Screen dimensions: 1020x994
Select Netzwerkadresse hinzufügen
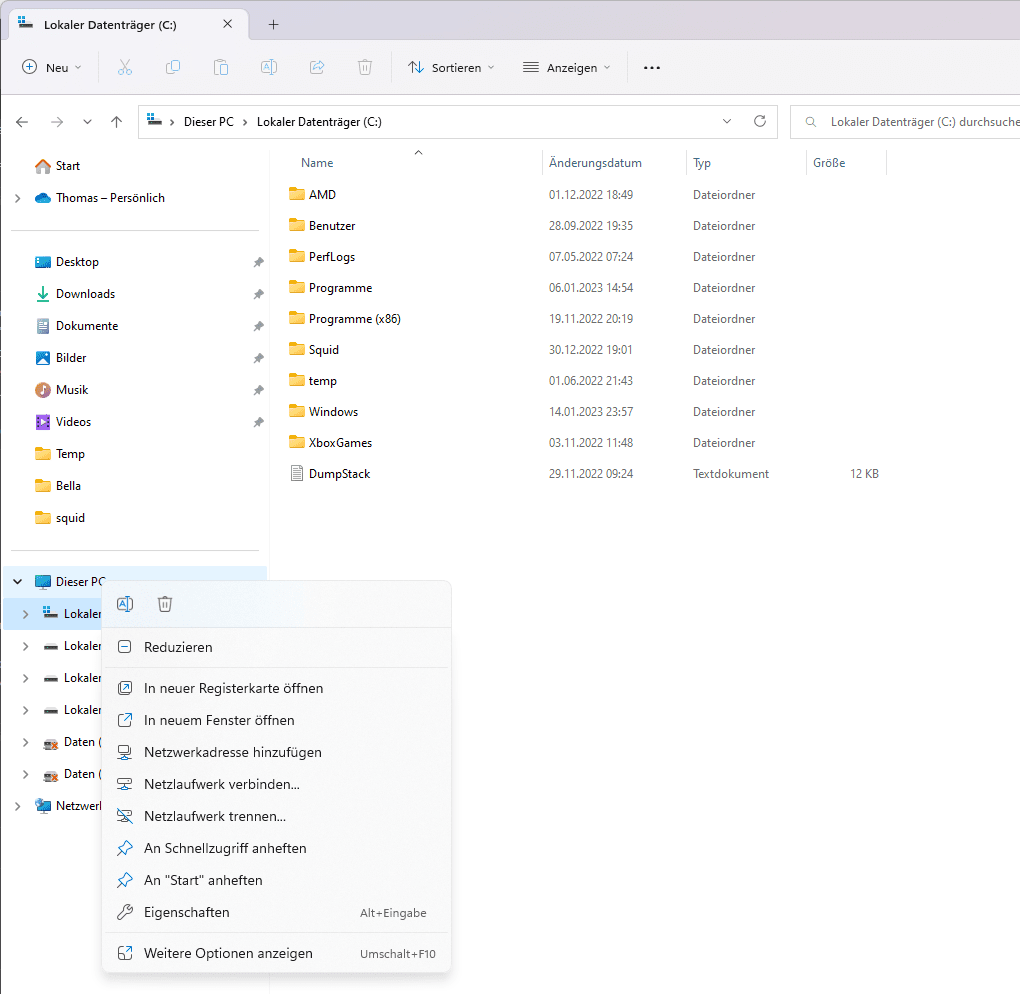tap(276, 752)
